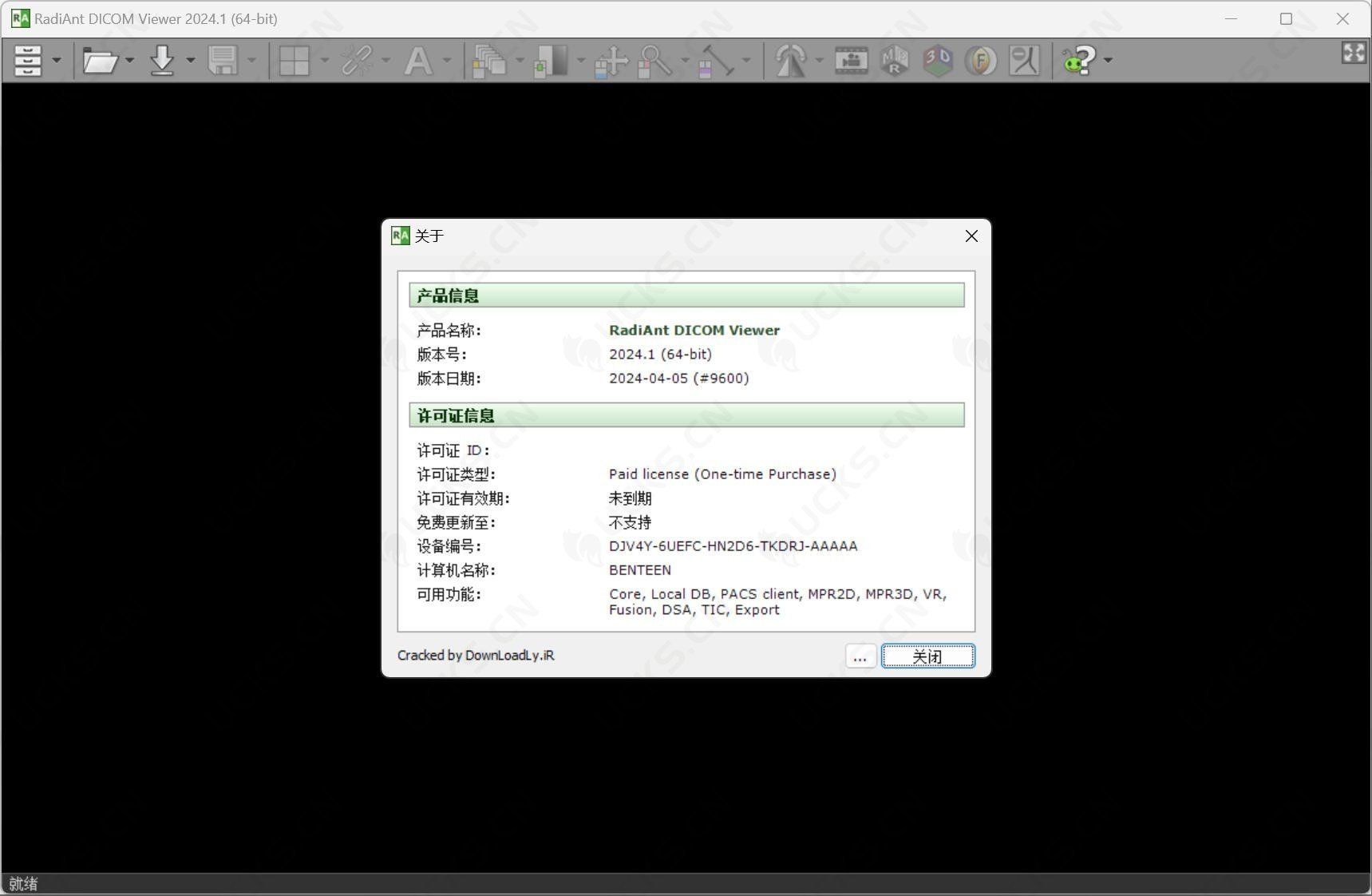Open the 3D volume rendering icon

click(x=938, y=60)
